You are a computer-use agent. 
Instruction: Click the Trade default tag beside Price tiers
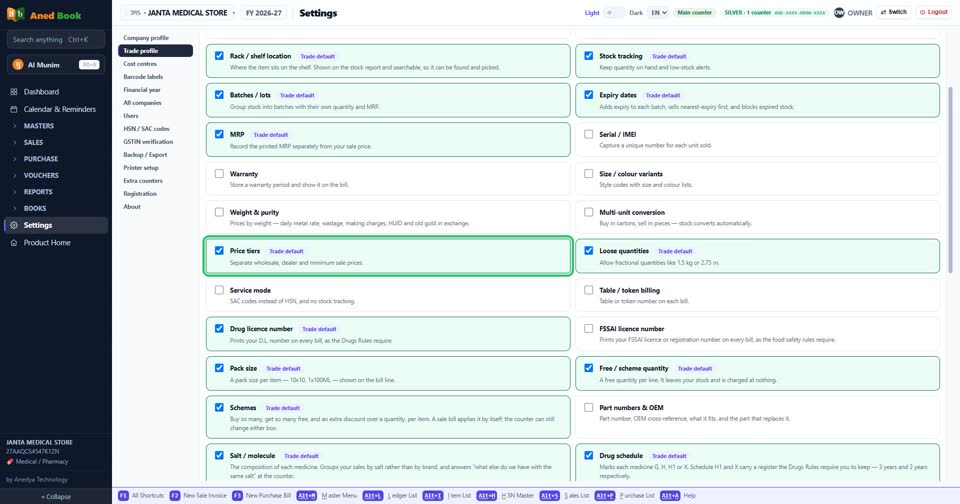click(286, 251)
